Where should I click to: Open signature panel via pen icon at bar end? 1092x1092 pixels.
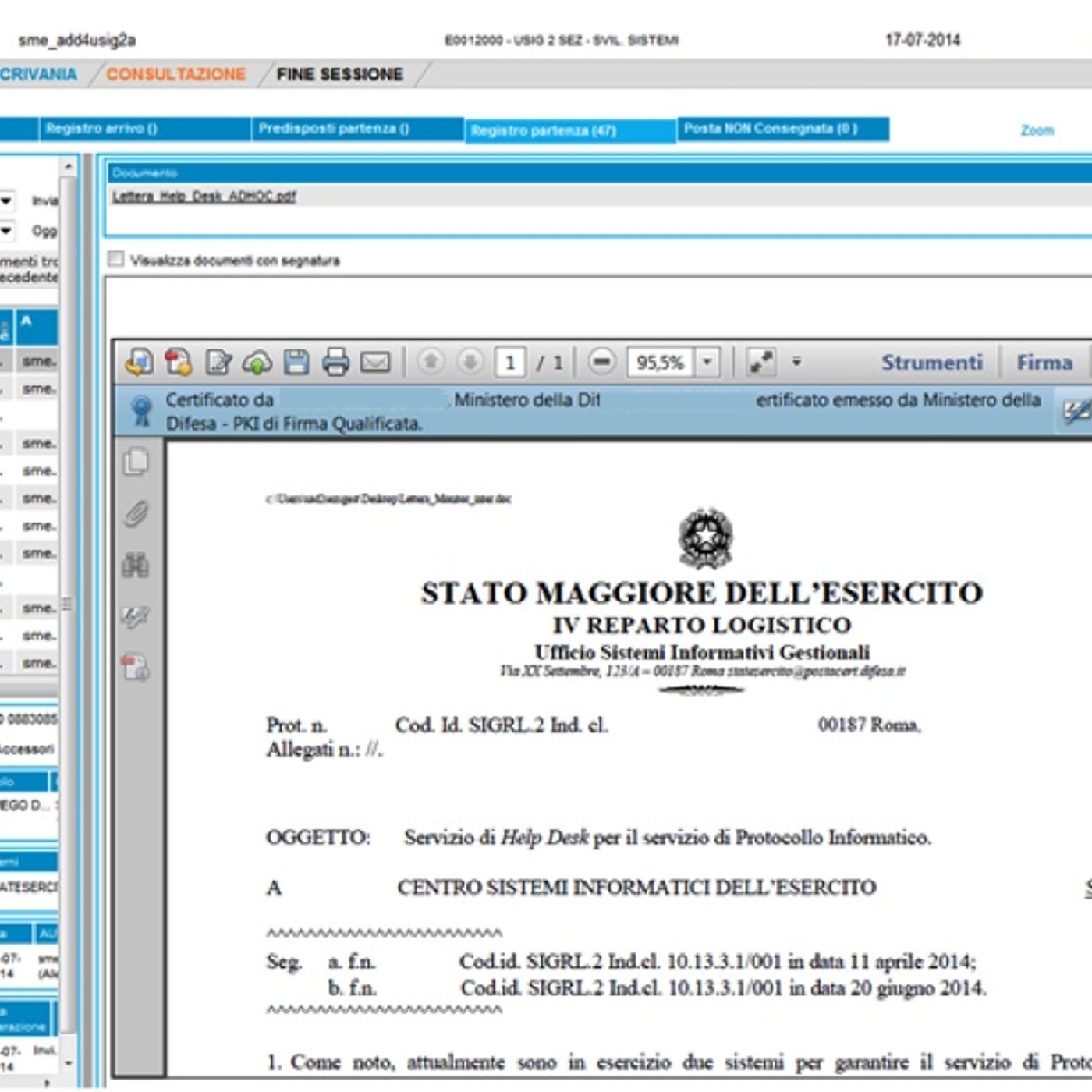1077,410
